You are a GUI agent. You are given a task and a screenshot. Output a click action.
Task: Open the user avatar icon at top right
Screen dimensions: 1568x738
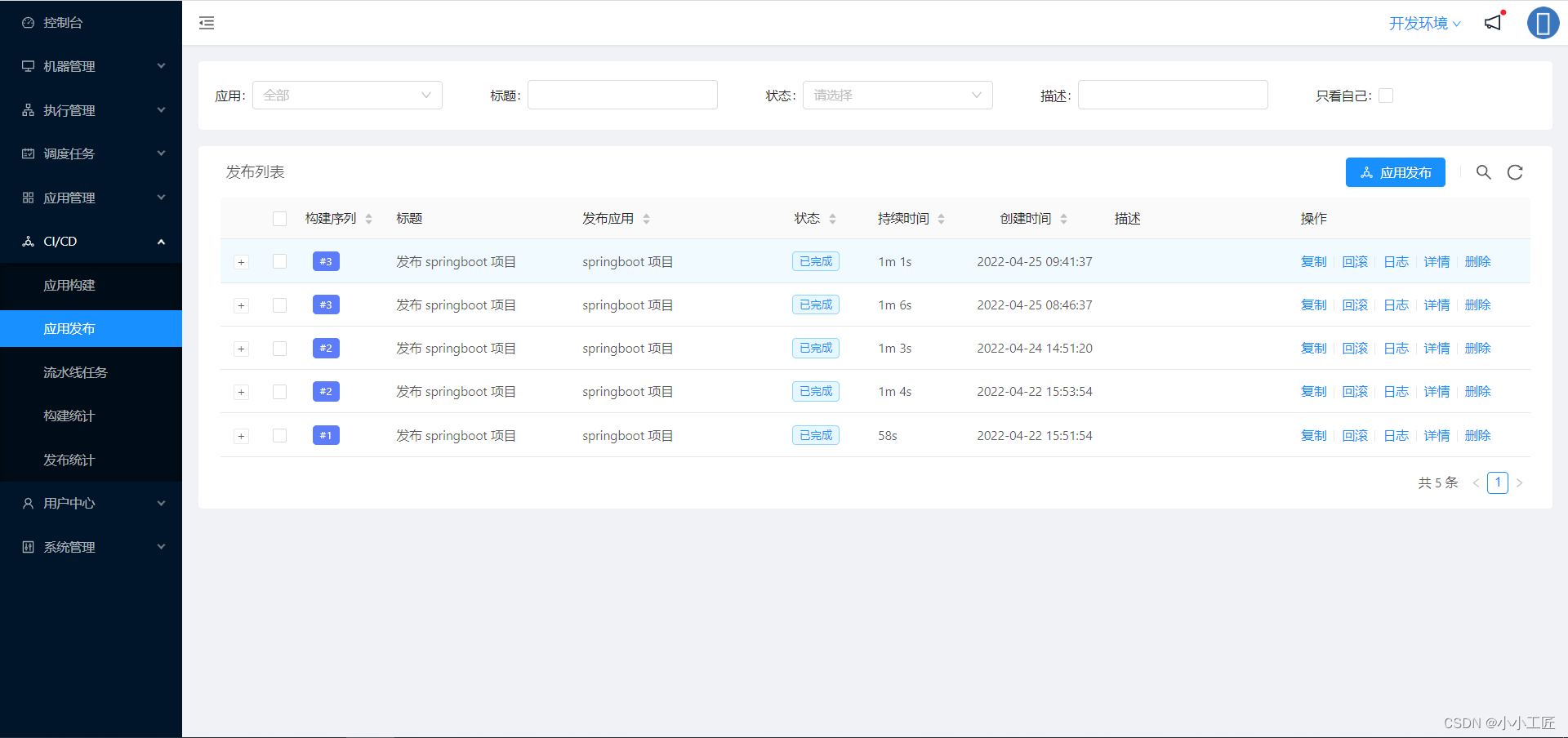coord(1543,23)
